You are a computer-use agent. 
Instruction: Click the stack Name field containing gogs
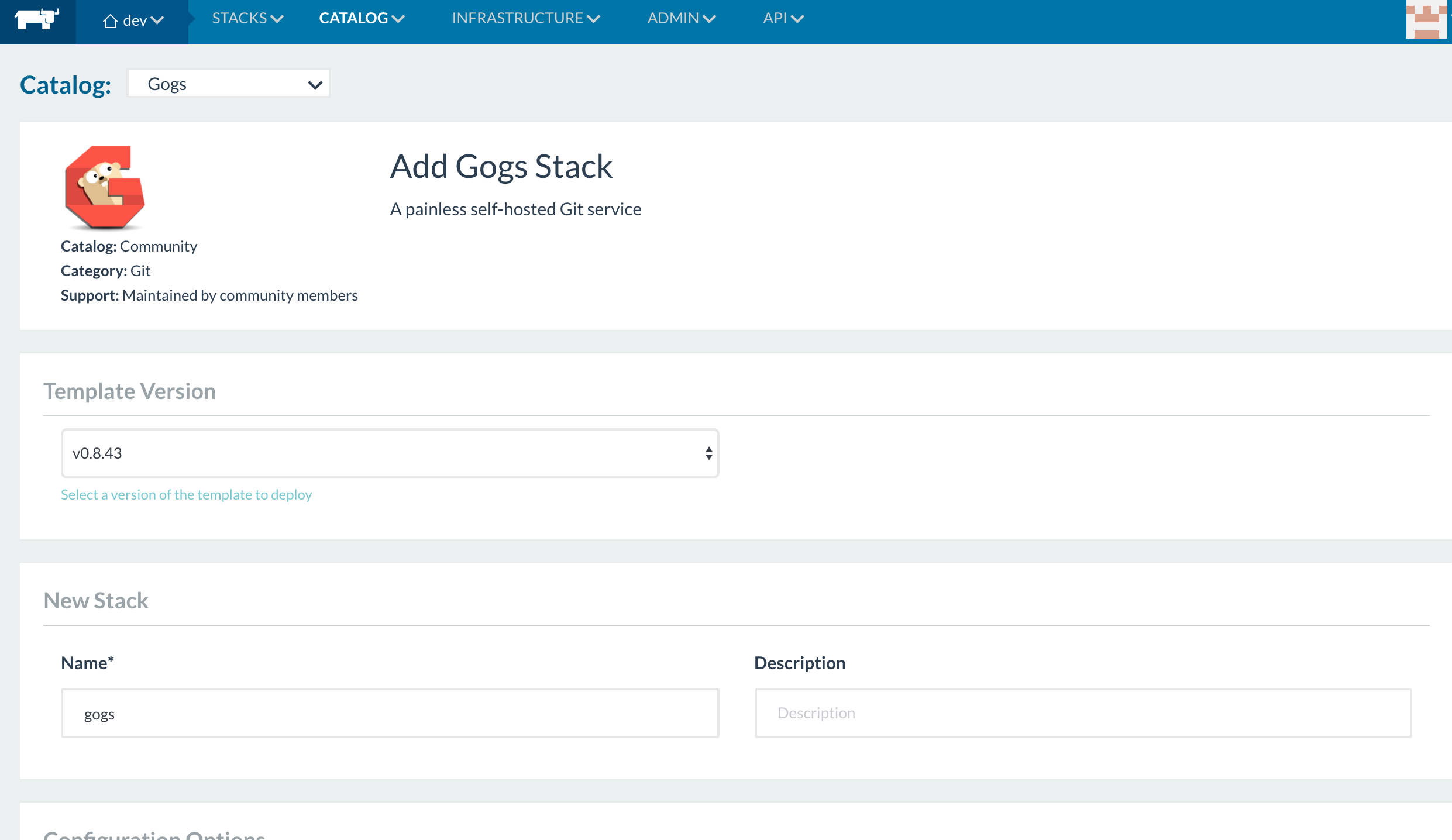click(390, 713)
